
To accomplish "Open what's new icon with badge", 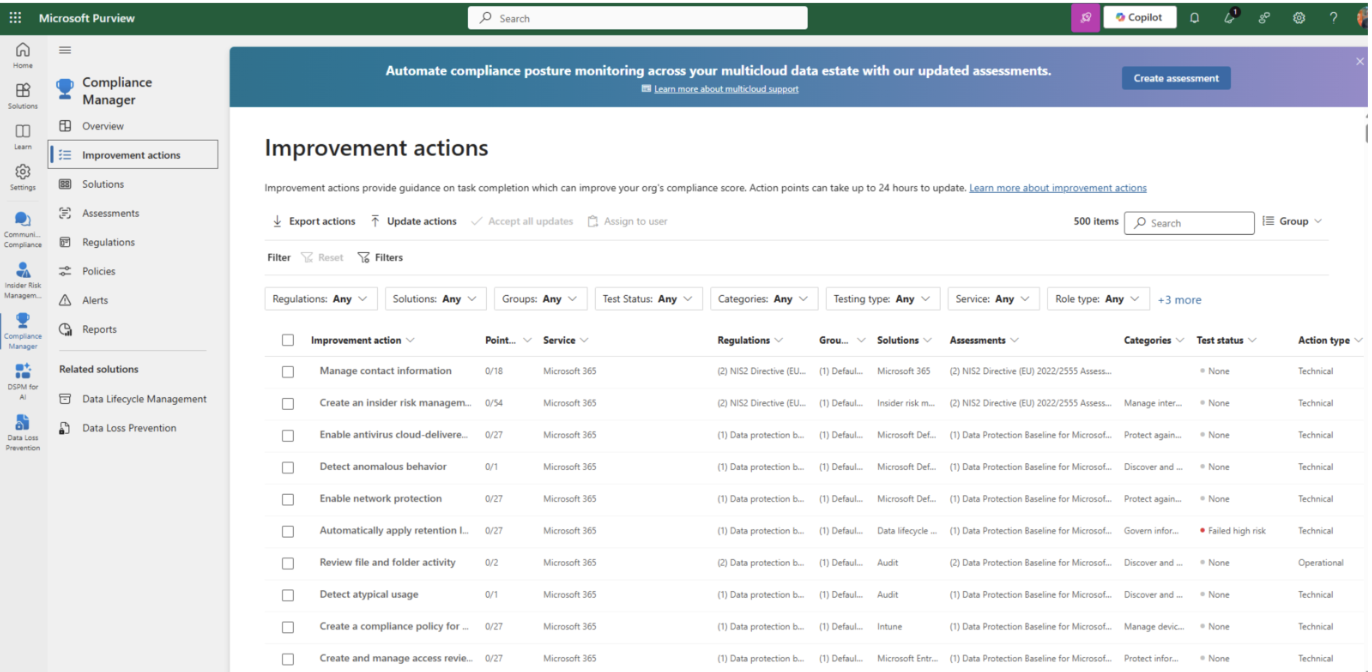I will tap(1230, 17).
